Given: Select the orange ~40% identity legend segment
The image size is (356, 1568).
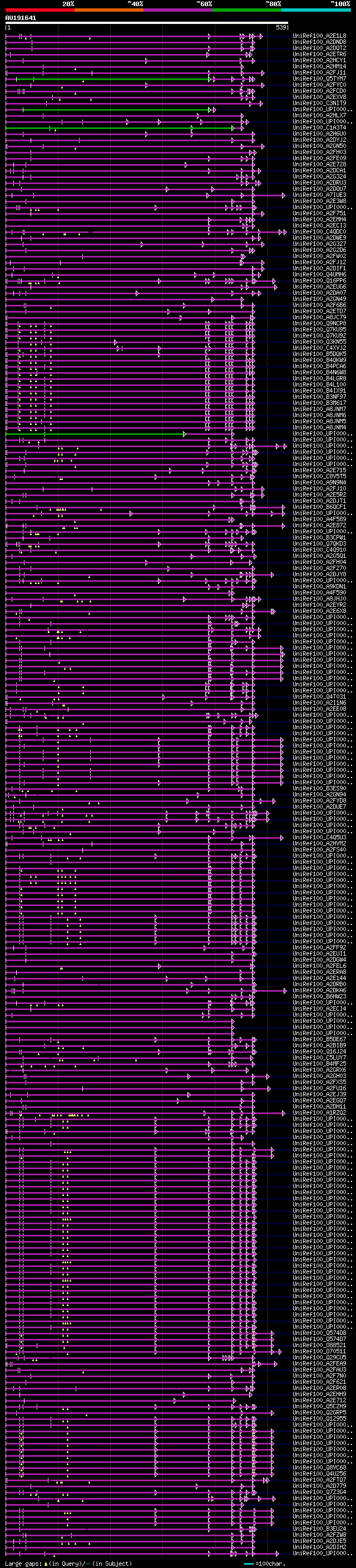Looking at the screenshot, I should (109, 10).
